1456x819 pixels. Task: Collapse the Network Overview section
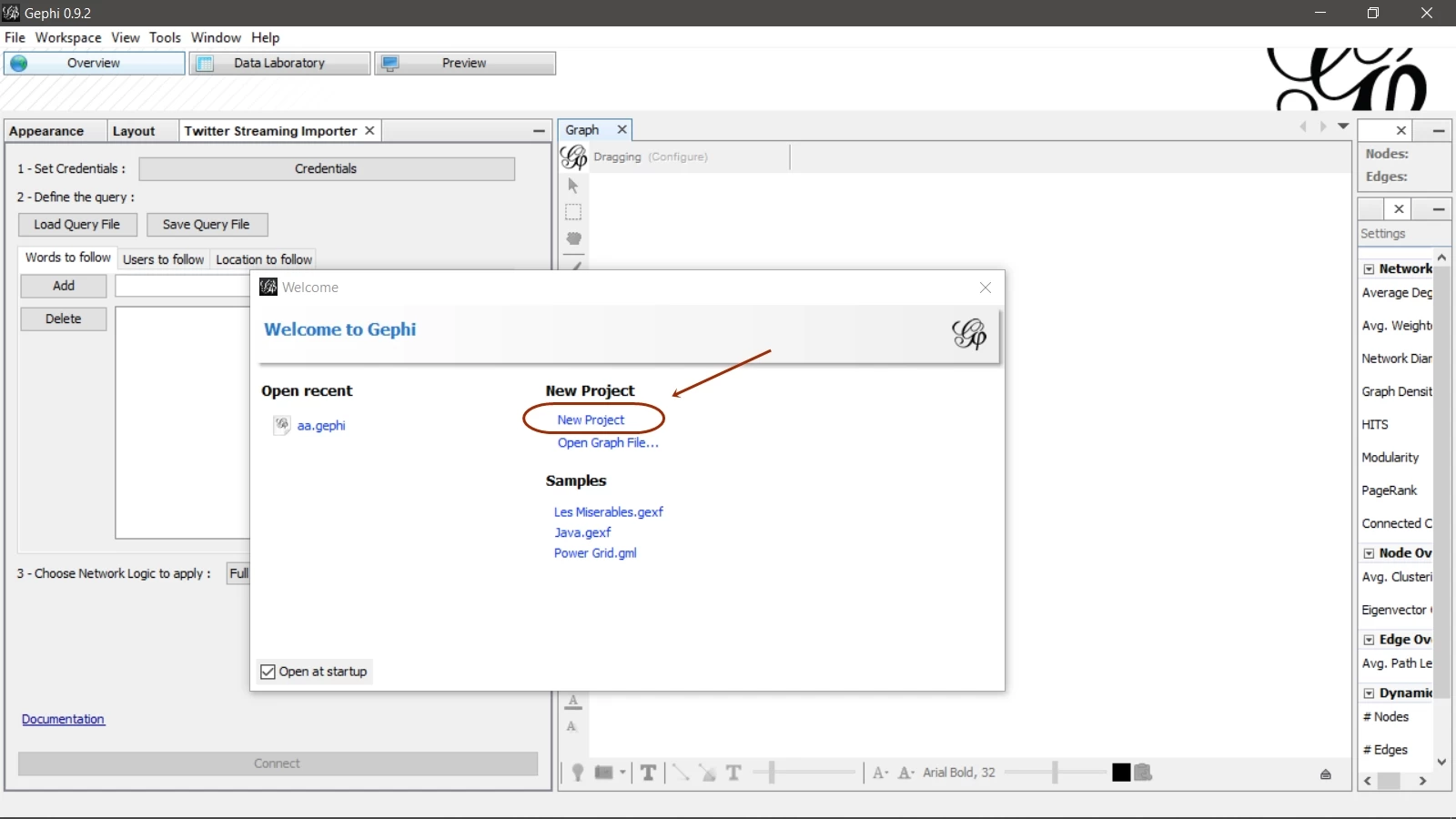click(1369, 269)
